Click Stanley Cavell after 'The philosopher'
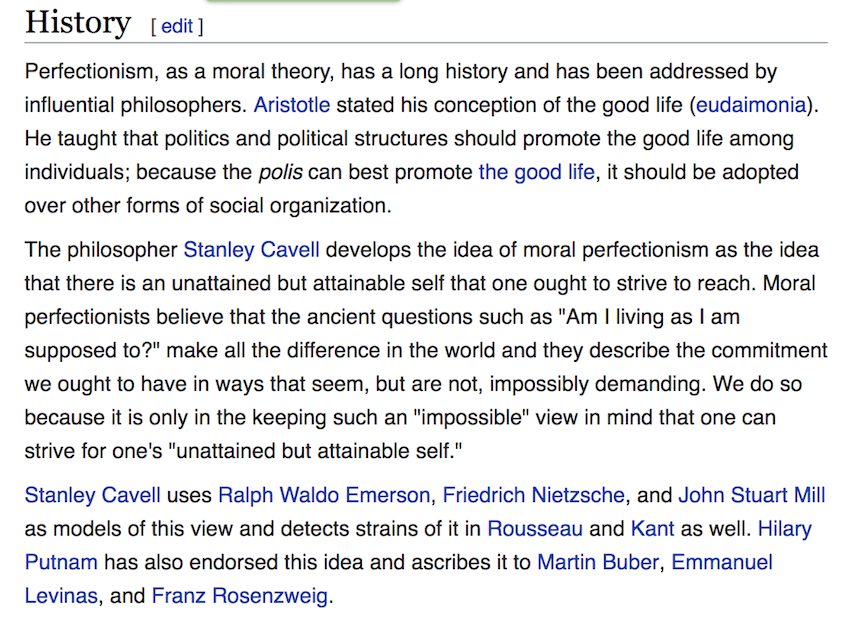 tap(251, 249)
